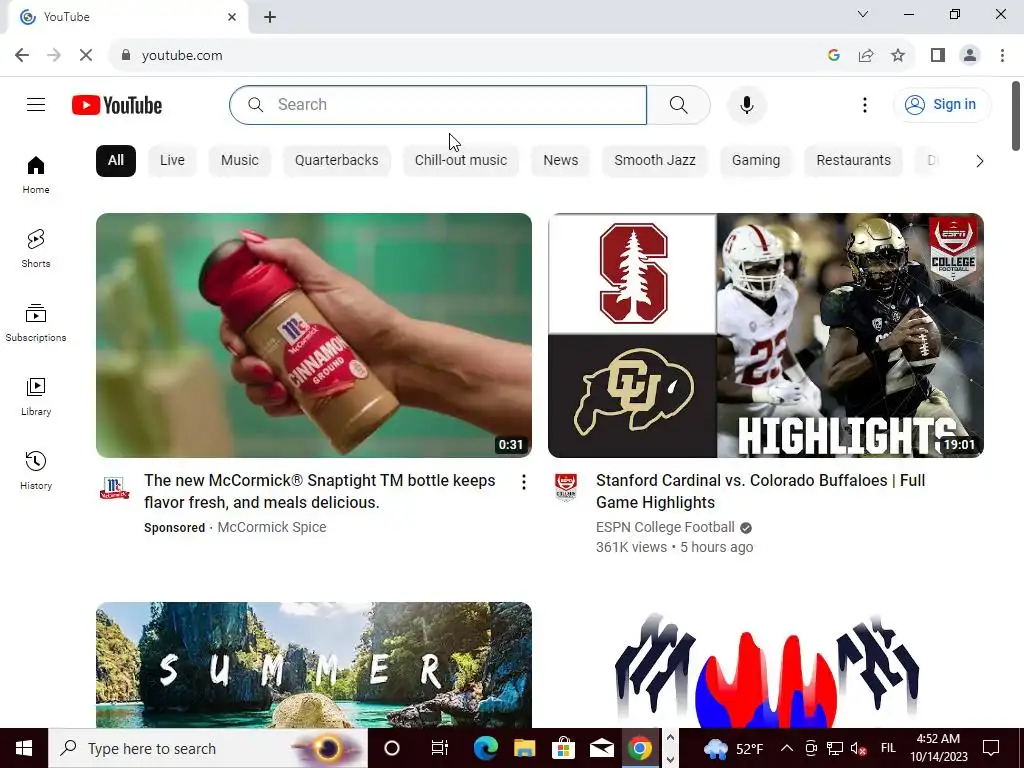Launch Microsoft Edge from the taskbar

(485, 748)
